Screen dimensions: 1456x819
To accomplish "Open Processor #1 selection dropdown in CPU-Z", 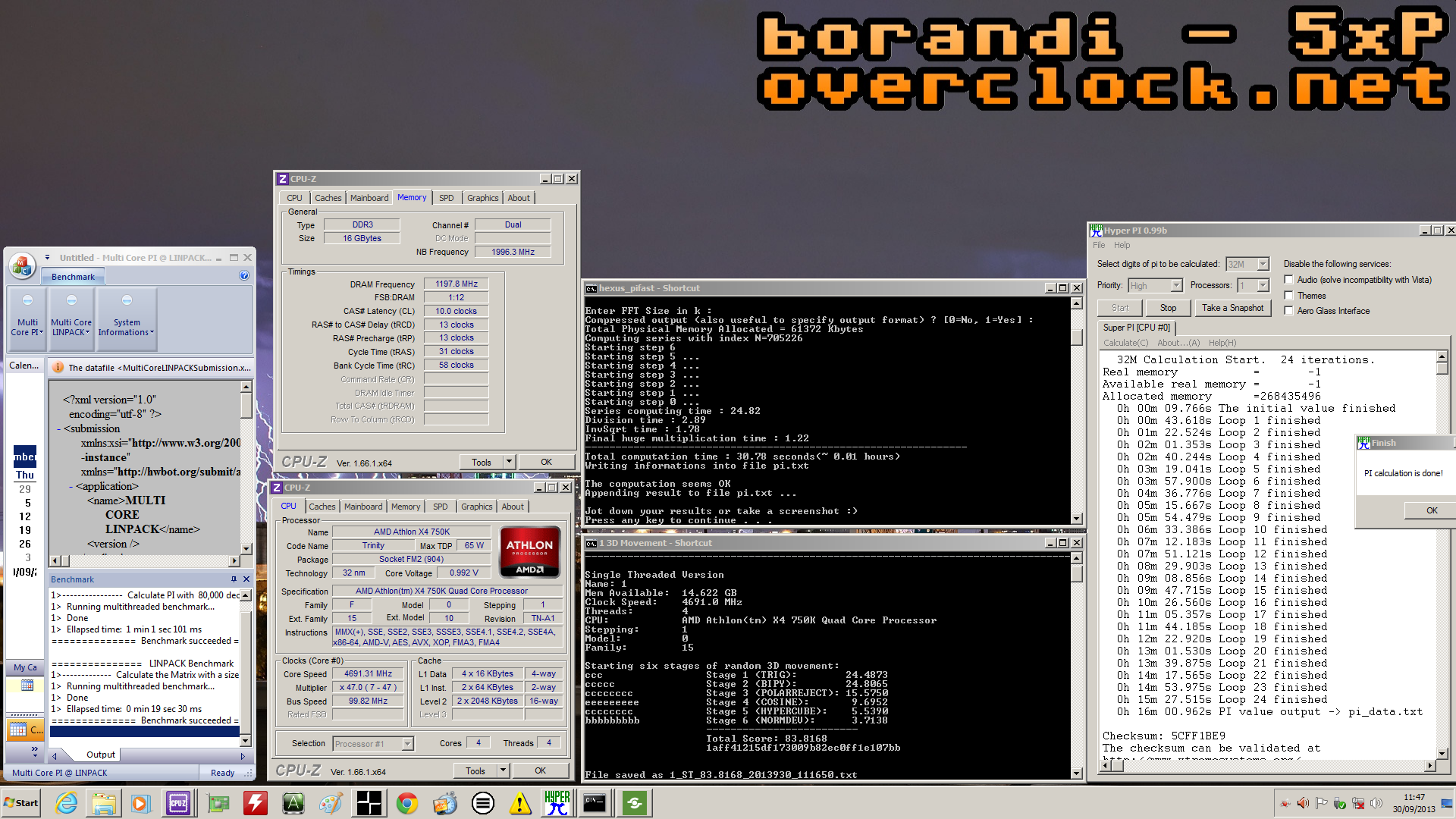I will point(407,744).
